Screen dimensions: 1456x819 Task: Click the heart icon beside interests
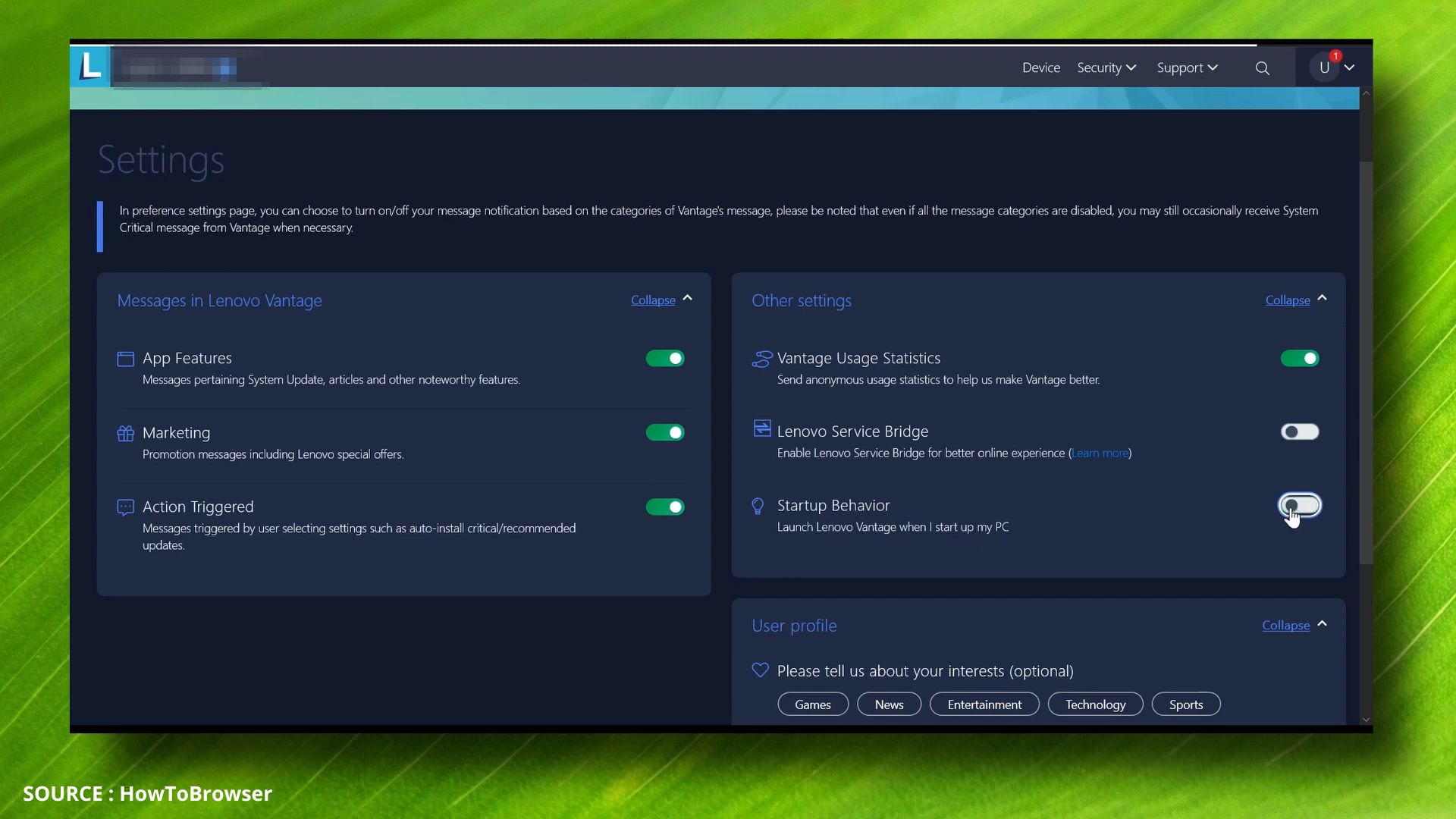760,670
